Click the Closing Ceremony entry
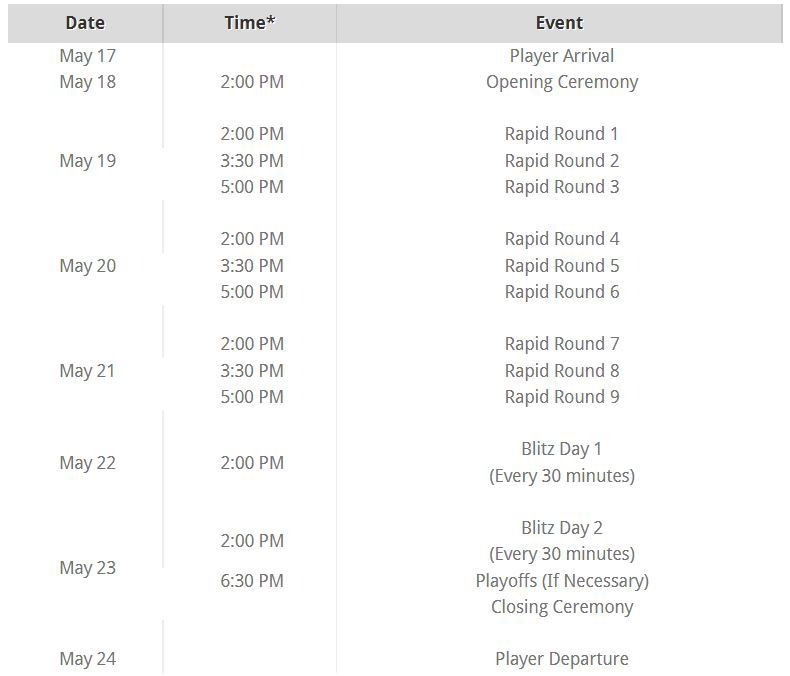 pos(562,607)
